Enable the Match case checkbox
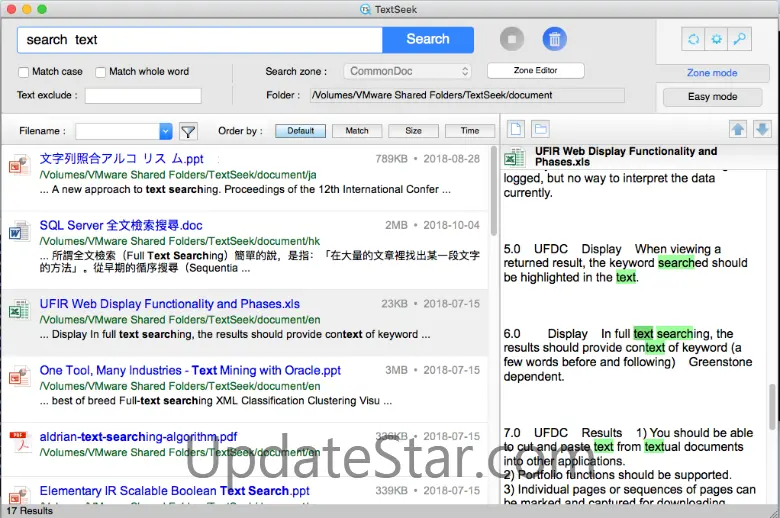Screen dimensions: 780x518 pyautogui.click(x=24, y=72)
